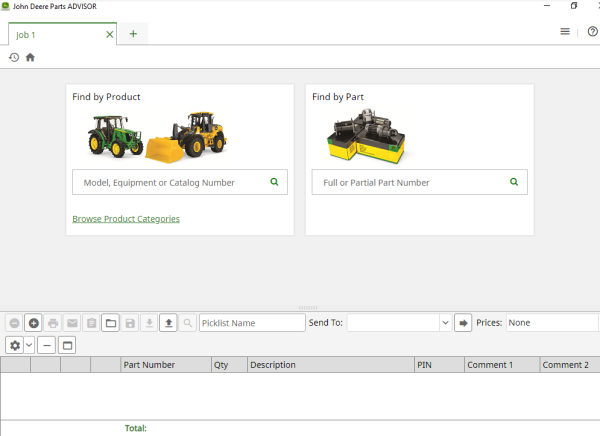Click the upload picklist icon
The image size is (600, 436).
[168, 323]
